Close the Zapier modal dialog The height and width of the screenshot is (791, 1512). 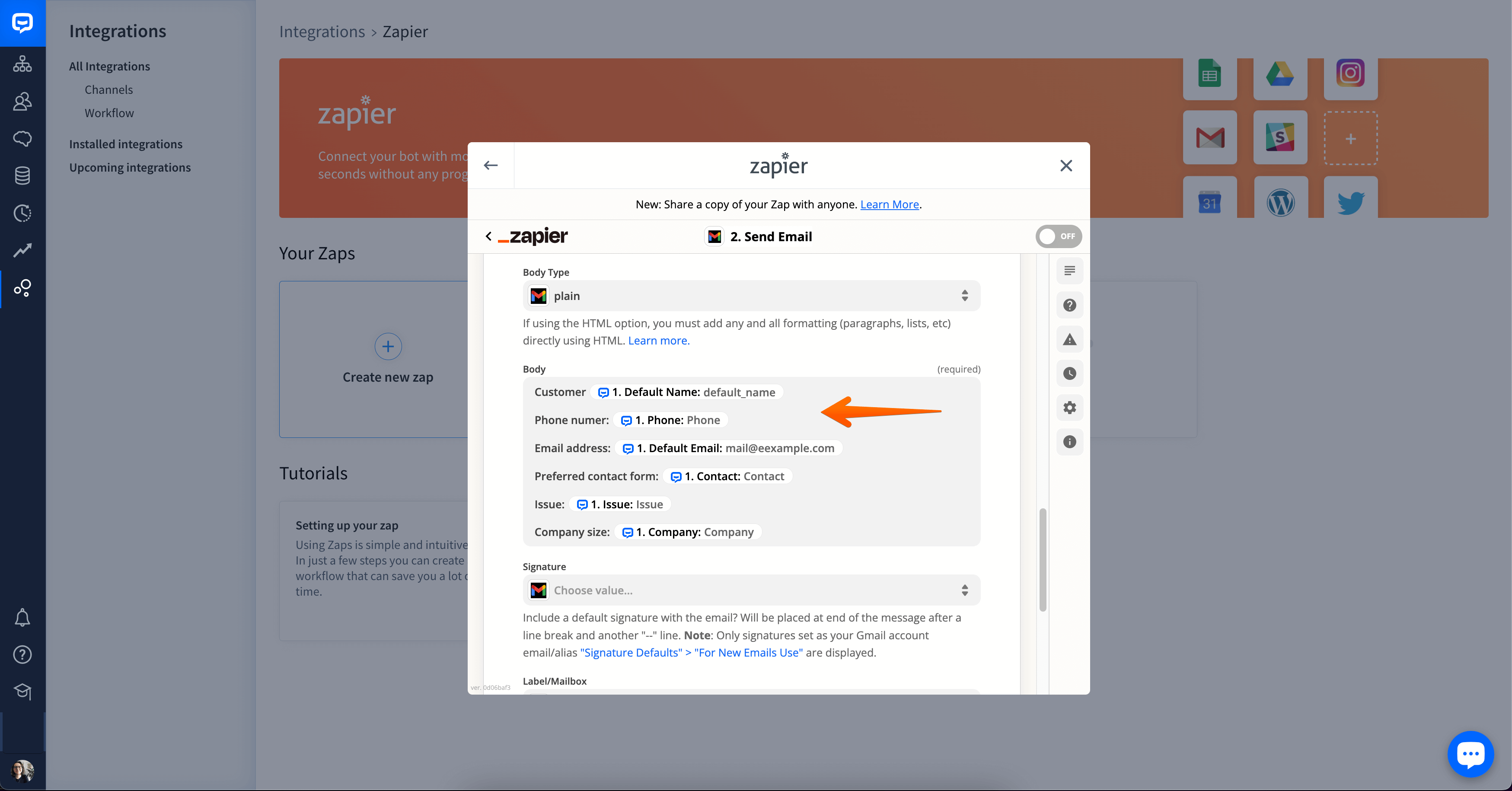[x=1066, y=166]
